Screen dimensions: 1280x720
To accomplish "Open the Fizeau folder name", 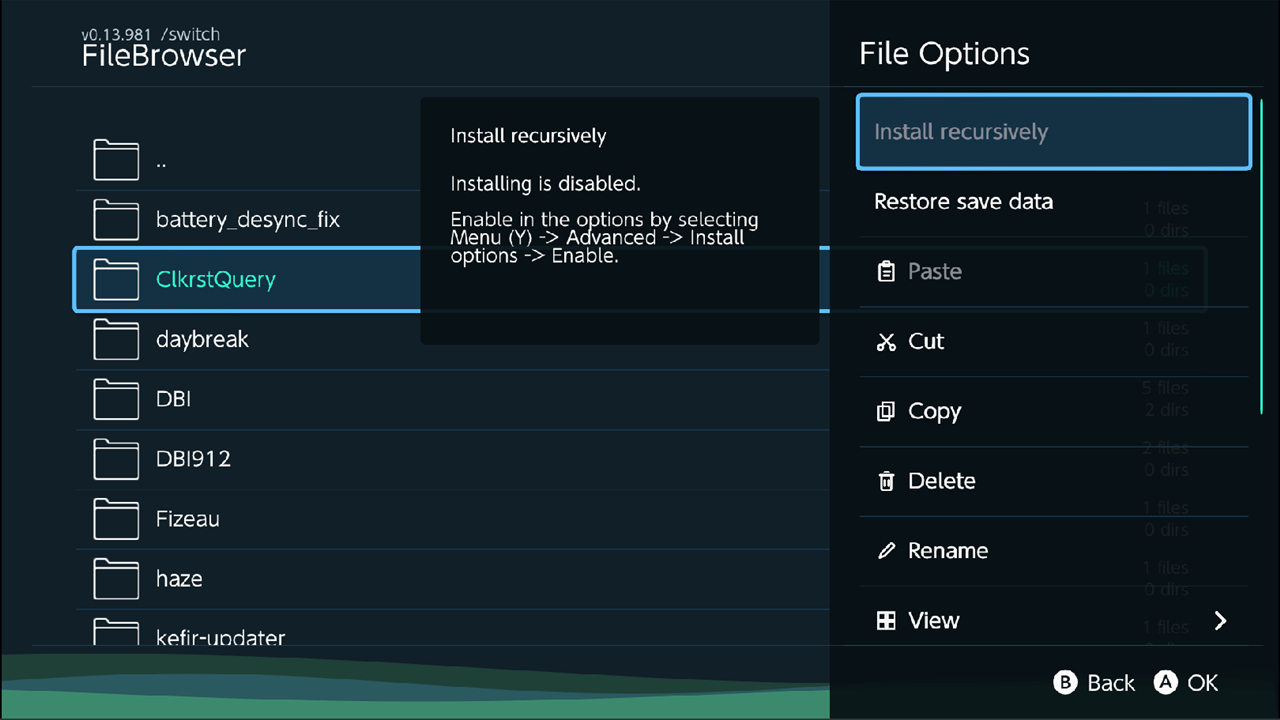I will click(x=188, y=519).
